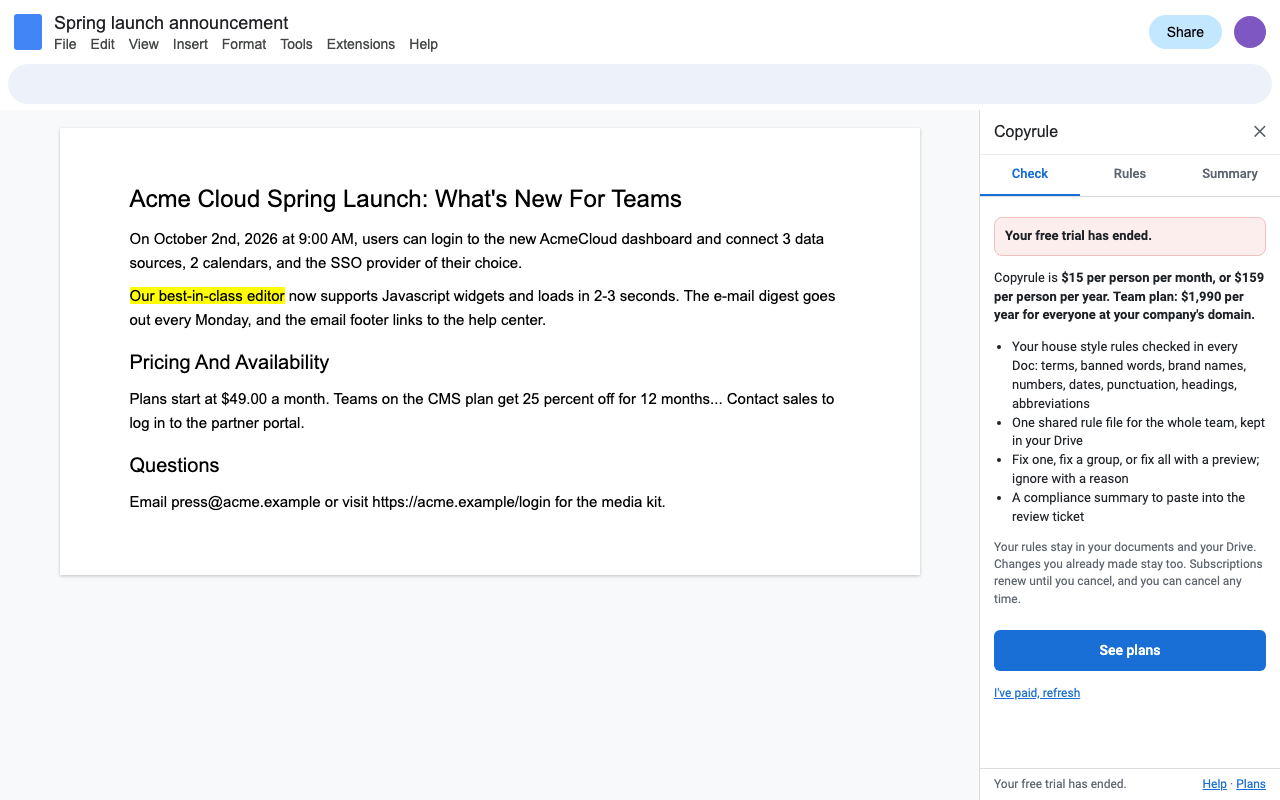
Task: Click the blue Docs document icon
Action: click(x=28, y=32)
